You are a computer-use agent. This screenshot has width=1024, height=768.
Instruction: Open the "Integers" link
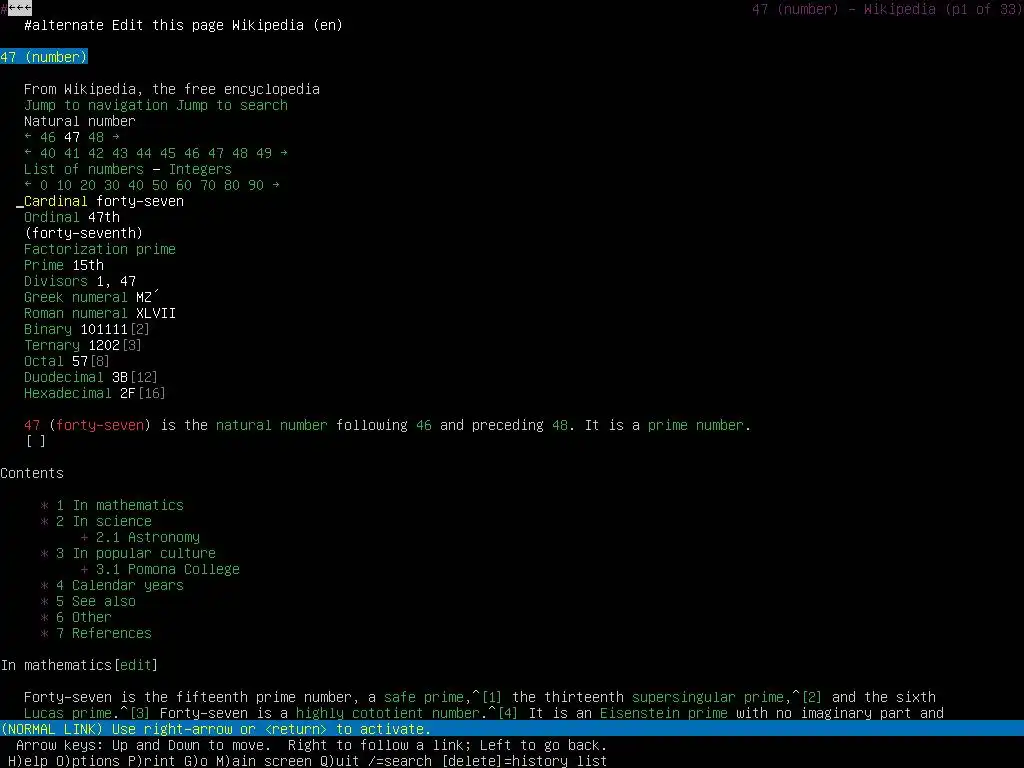click(200, 169)
